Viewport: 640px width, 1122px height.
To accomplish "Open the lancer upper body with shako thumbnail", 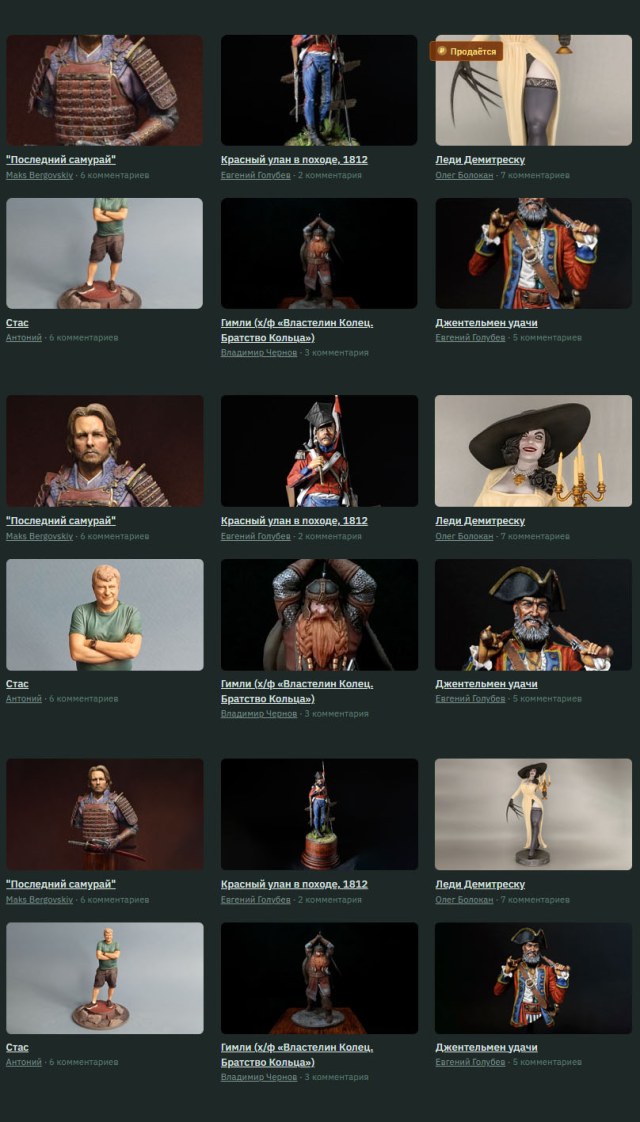I will (x=319, y=451).
